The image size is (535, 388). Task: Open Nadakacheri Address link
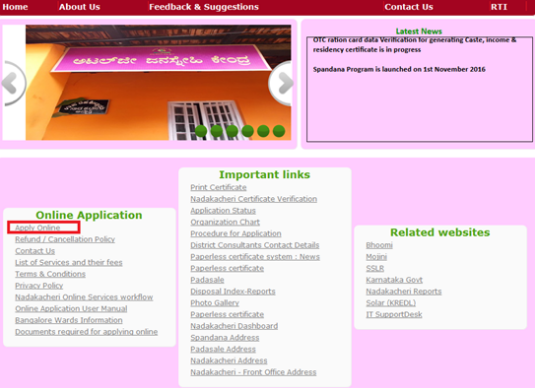pyautogui.click(x=229, y=361)
